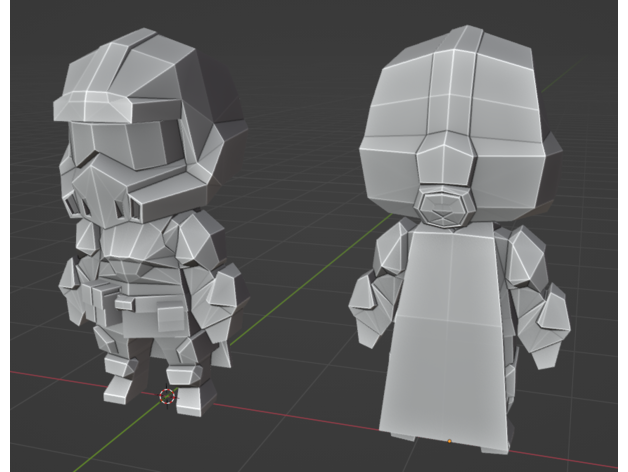Click the left character's foot farther from 3D cursor
628x472 pixels.
119,386
